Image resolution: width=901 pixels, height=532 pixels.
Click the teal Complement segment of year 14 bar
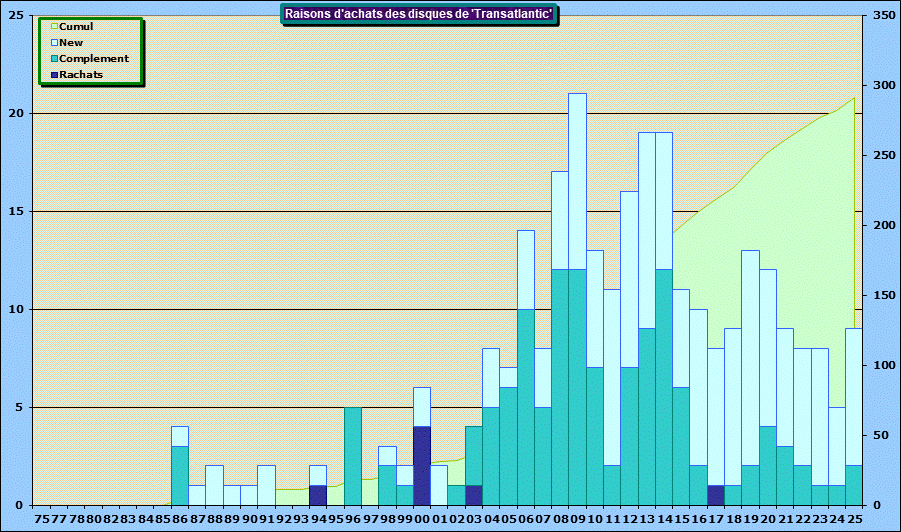[664, 387]
